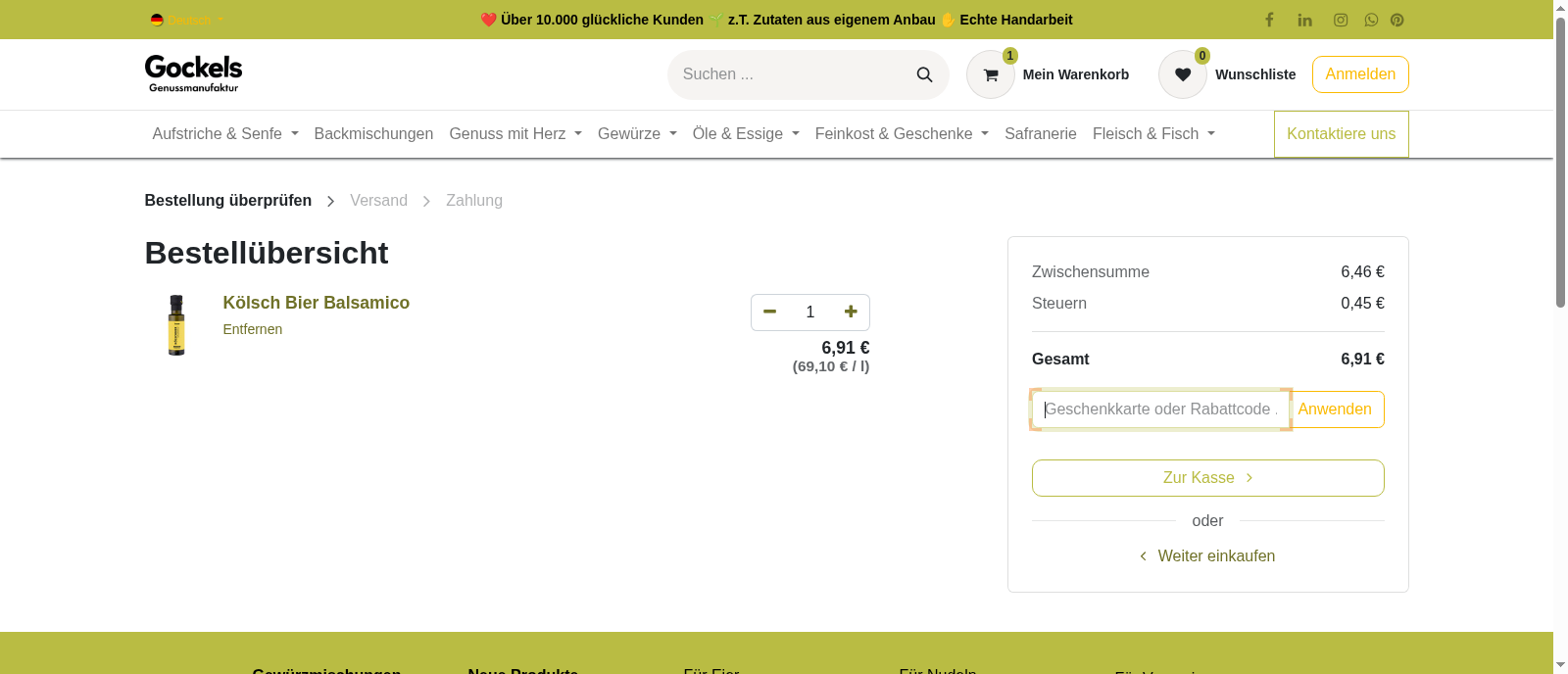This screenshot has height=674, width=1568.
Task: Decrease quantity with the minus button
Action: coord(770,312)
